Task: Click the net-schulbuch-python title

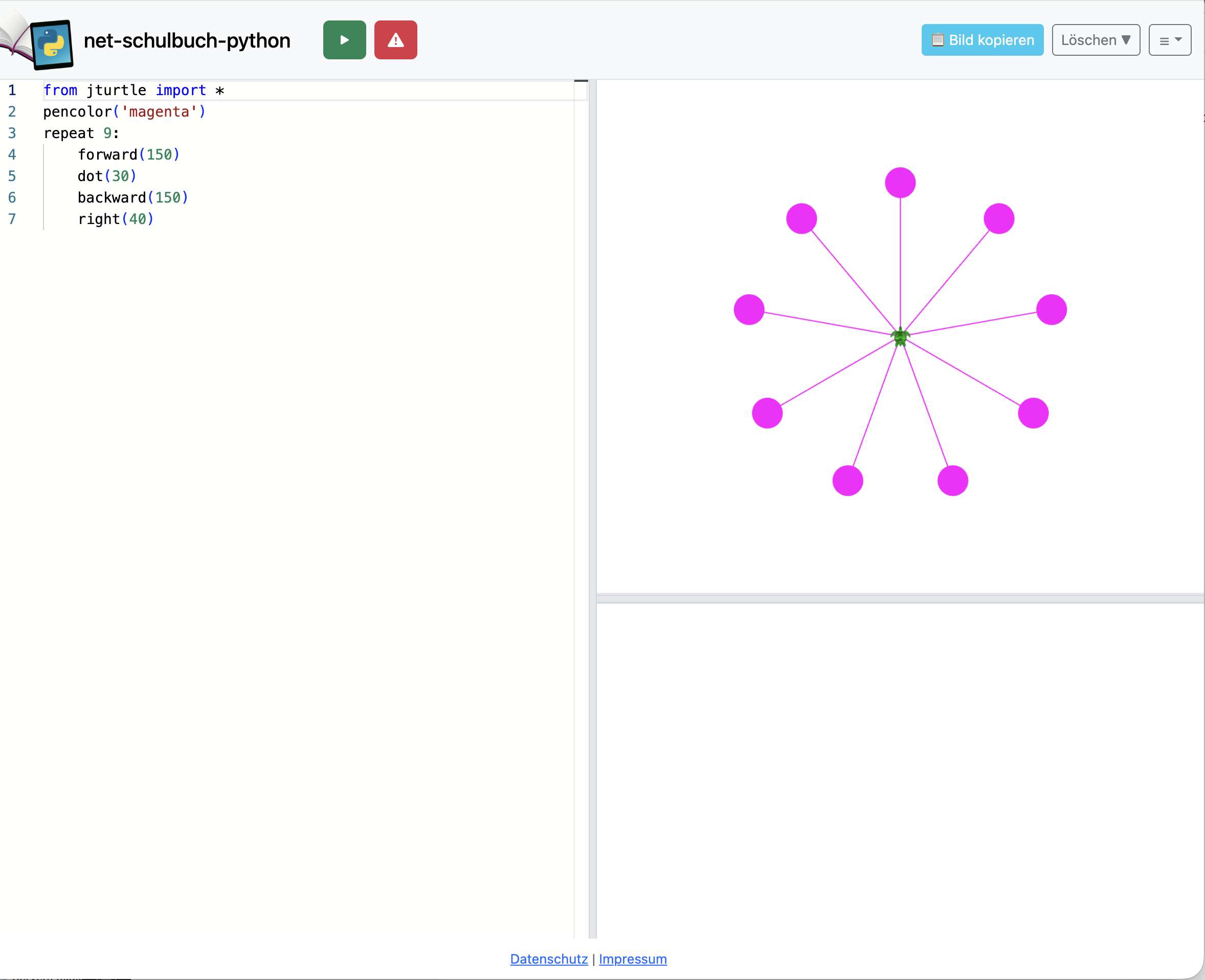Action: (x=187, y=40)
